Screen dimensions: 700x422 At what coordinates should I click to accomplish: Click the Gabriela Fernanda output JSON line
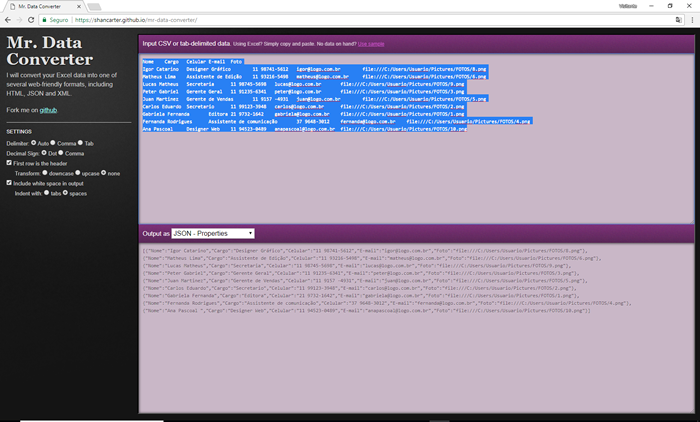click(x=361, y=296)
